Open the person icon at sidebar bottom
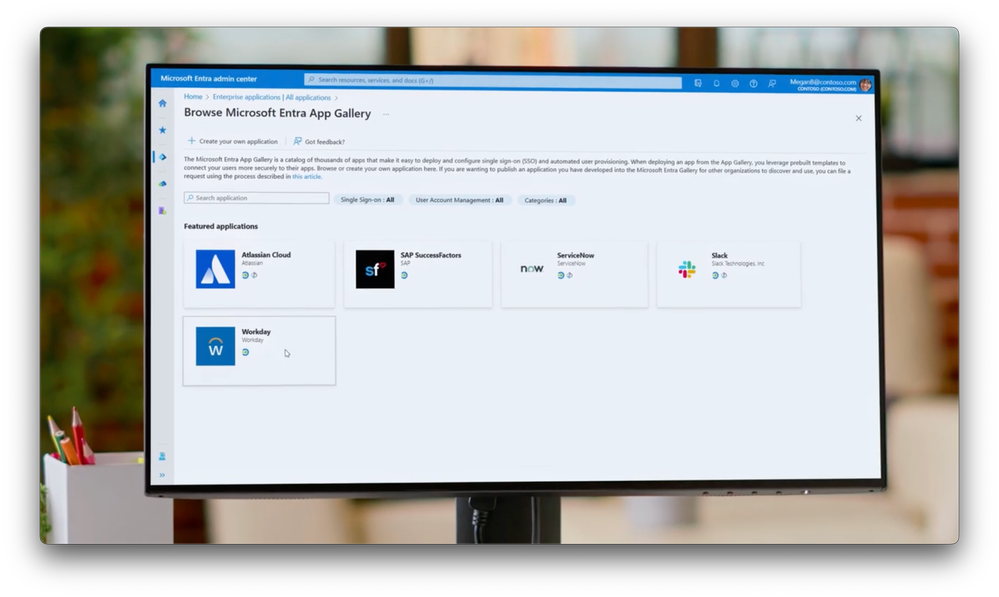This screenshot has height=597, width=999. pyautogui.click(x=162, y=456)
